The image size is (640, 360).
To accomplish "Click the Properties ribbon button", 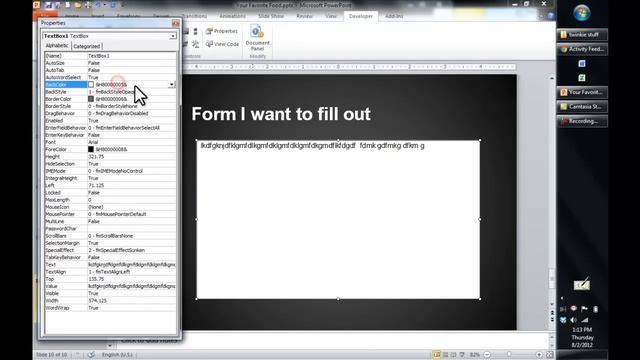I will coord(222,31).
